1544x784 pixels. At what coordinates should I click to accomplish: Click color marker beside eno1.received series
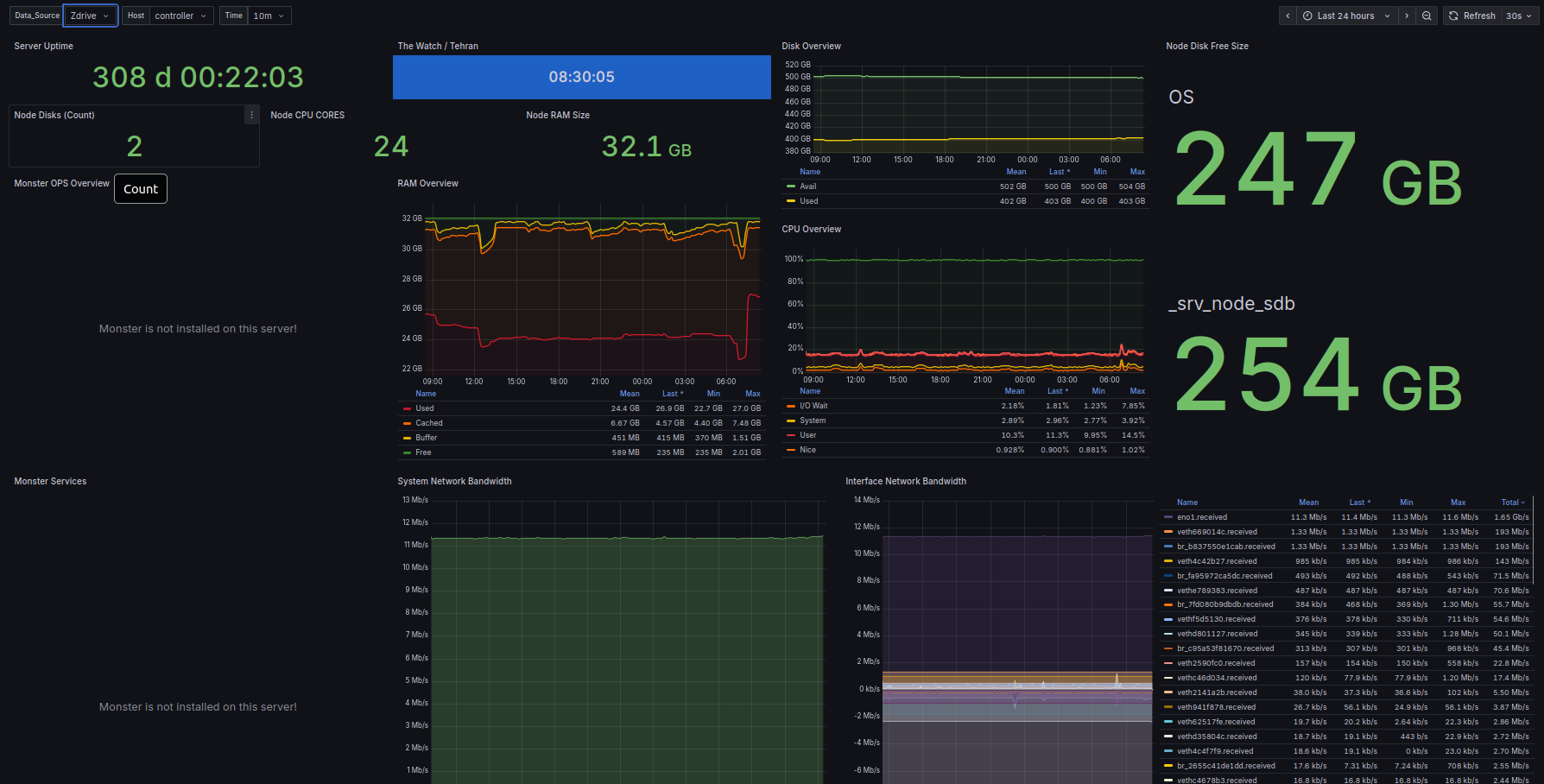[x=1168, y=517]
